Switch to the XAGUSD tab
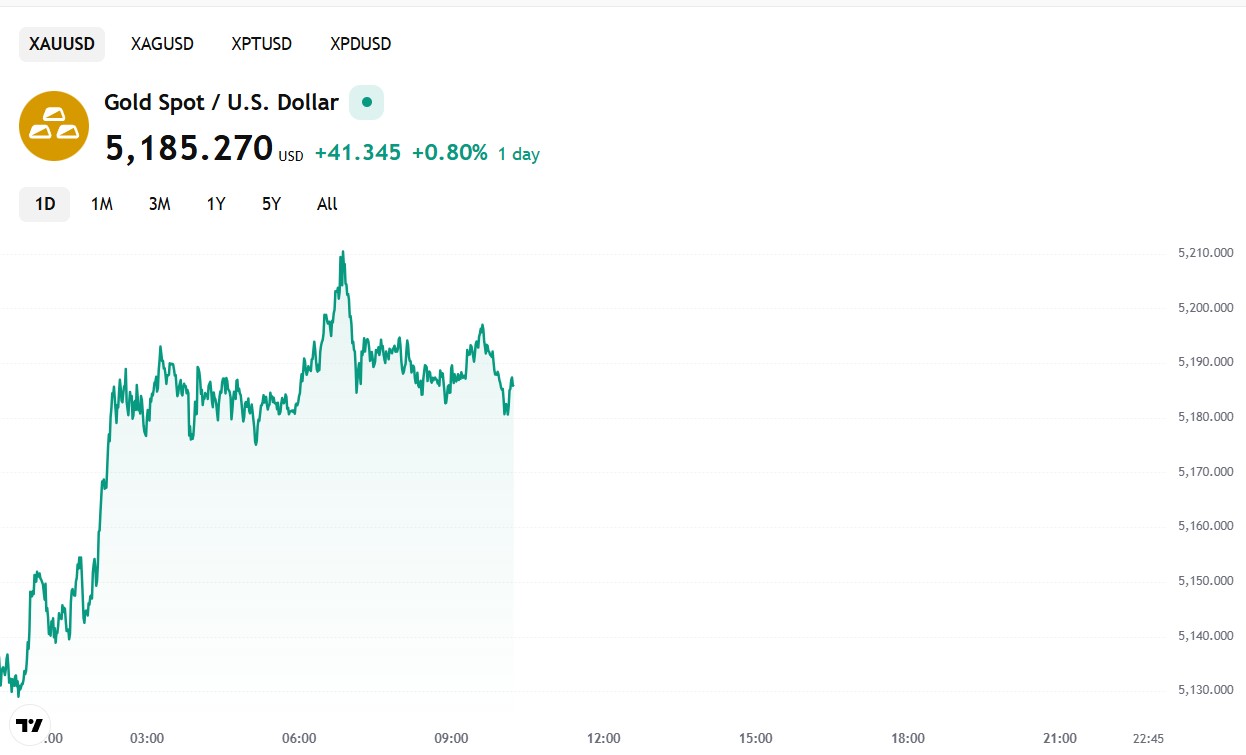Image resolution: width=1246 pixels, height=755 pixels. 161,44
